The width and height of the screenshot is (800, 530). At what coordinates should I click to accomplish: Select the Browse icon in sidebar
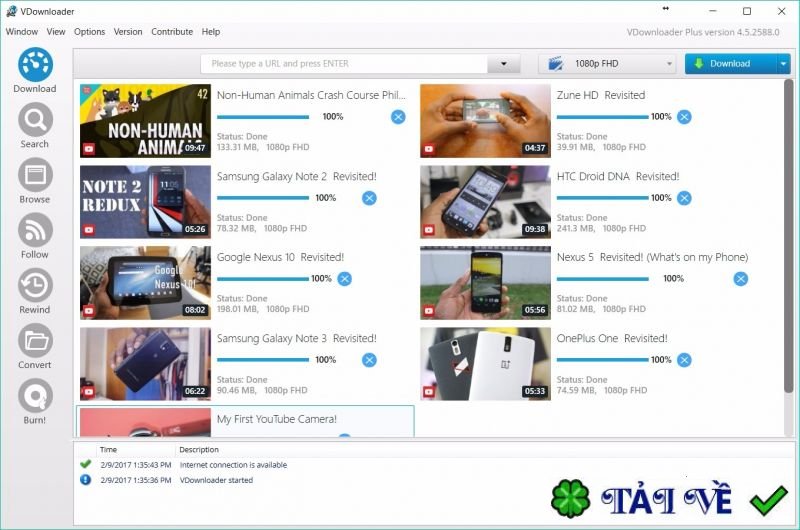pyautogui.click(x=34, y=177)
